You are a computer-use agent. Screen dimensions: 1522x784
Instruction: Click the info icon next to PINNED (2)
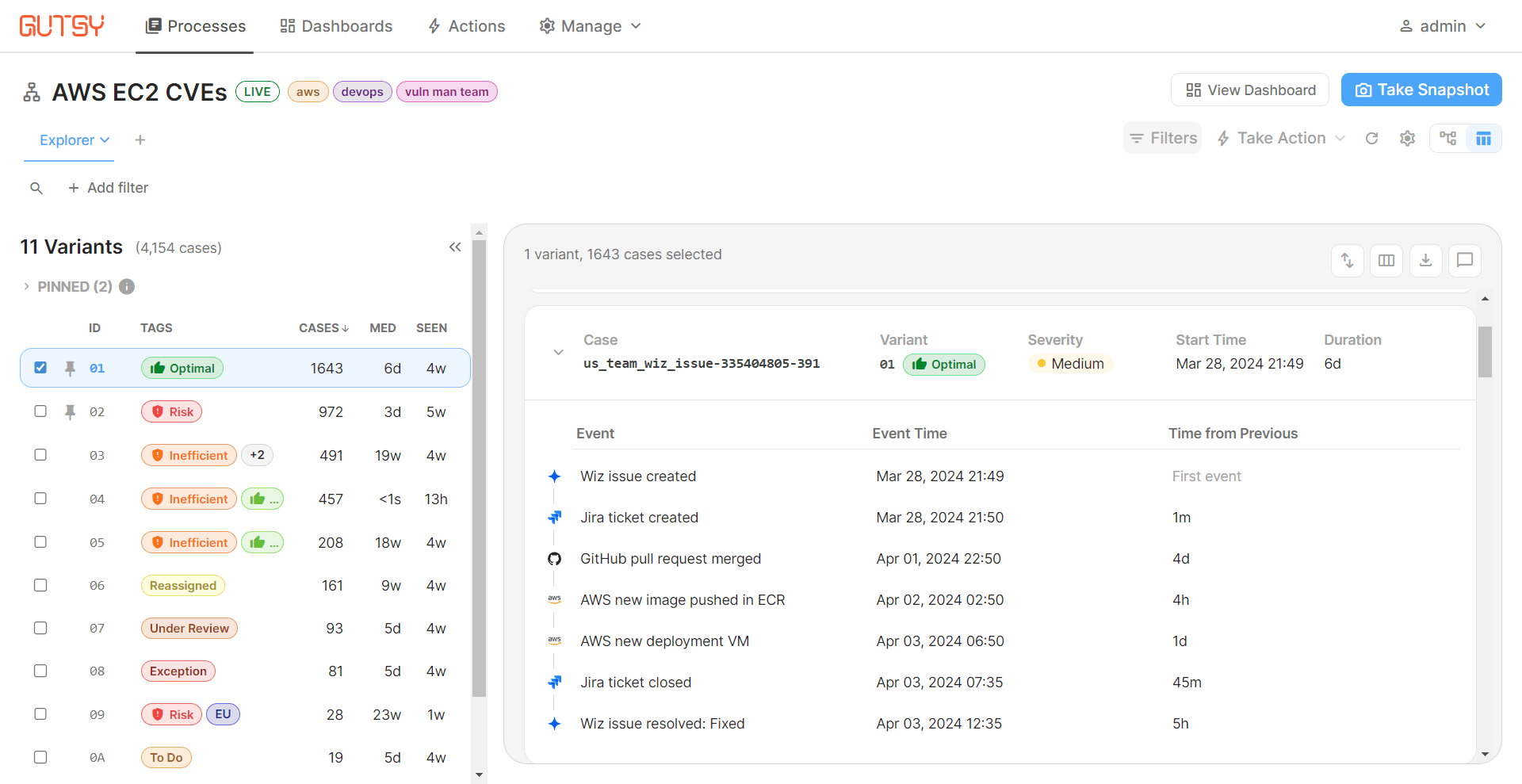[127, 286]
